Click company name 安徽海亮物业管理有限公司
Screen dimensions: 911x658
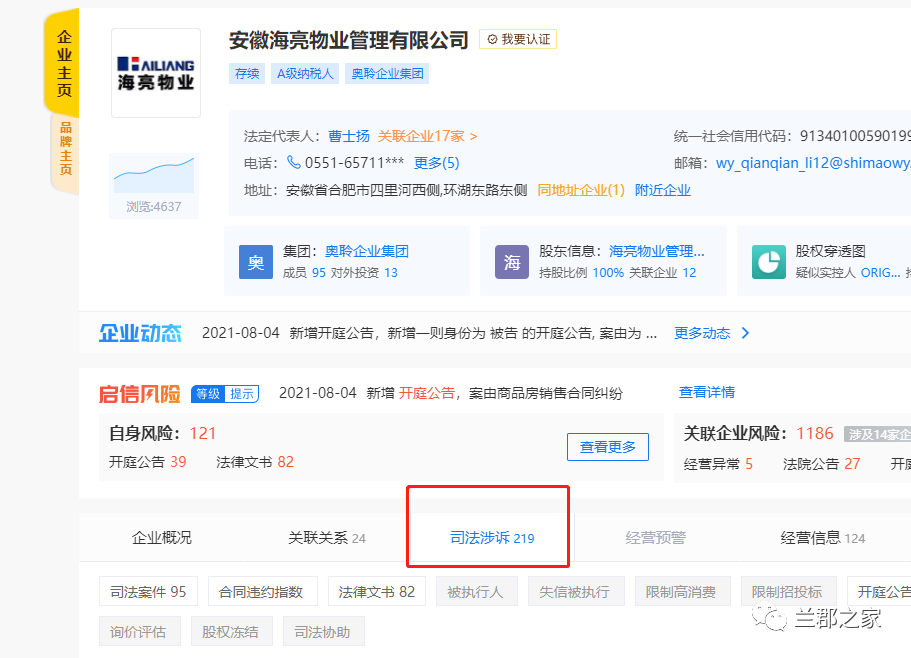click(x=349, y=40)
